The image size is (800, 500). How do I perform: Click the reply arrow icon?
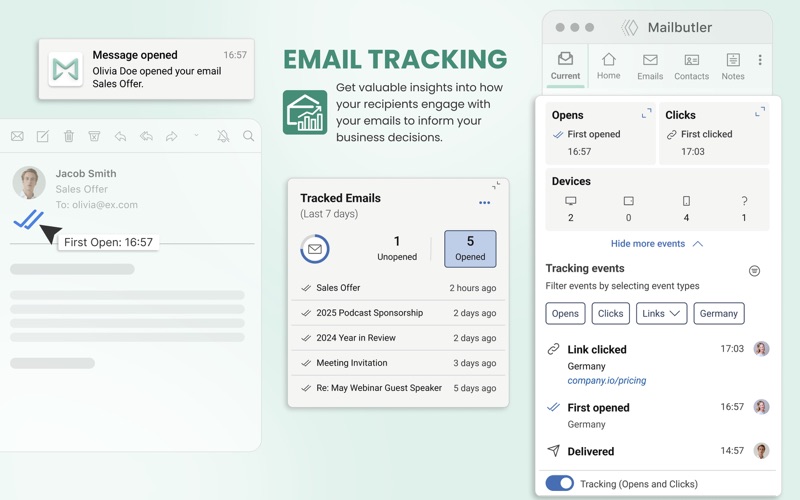coord(120,136)
